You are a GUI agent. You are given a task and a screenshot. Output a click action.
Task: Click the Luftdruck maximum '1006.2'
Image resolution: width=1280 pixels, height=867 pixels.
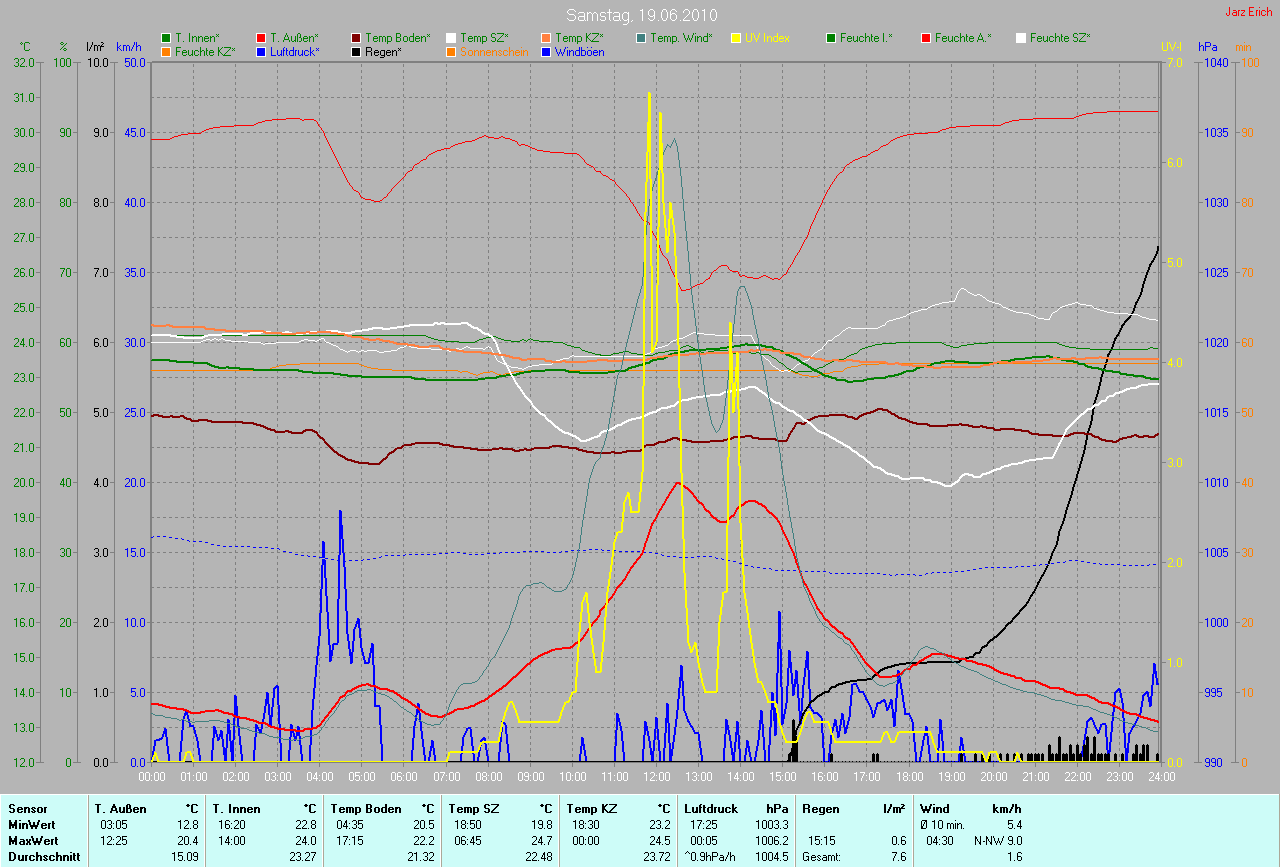click(x=771, y=841)
